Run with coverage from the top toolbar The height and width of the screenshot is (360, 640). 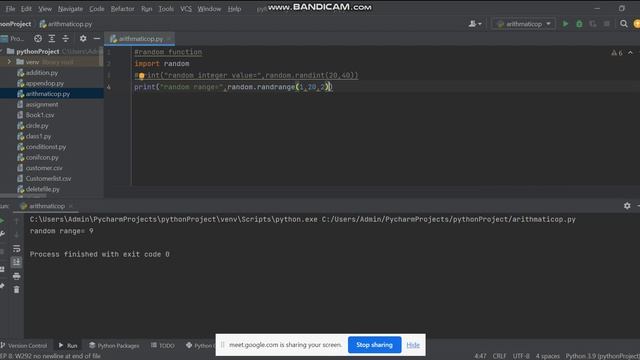[x=593, y=24]
